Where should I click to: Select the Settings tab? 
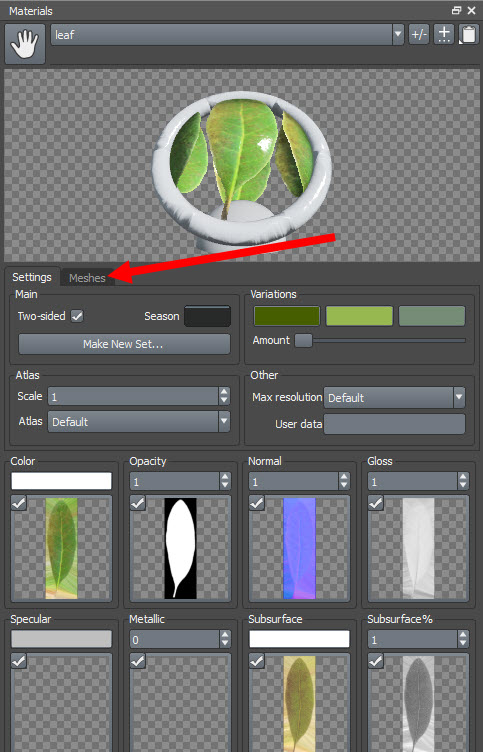click(x=32, y=277)
